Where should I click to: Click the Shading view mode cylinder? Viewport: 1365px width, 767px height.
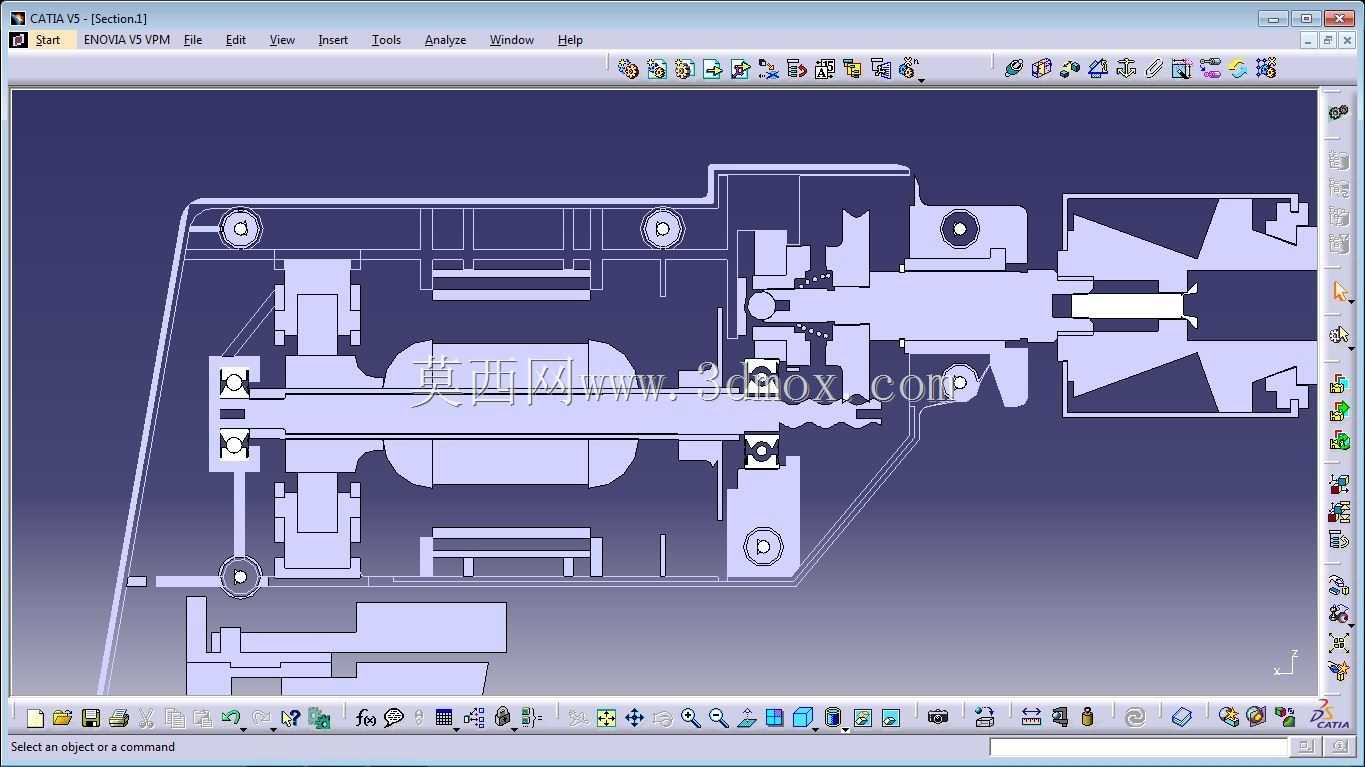point(832,718)
